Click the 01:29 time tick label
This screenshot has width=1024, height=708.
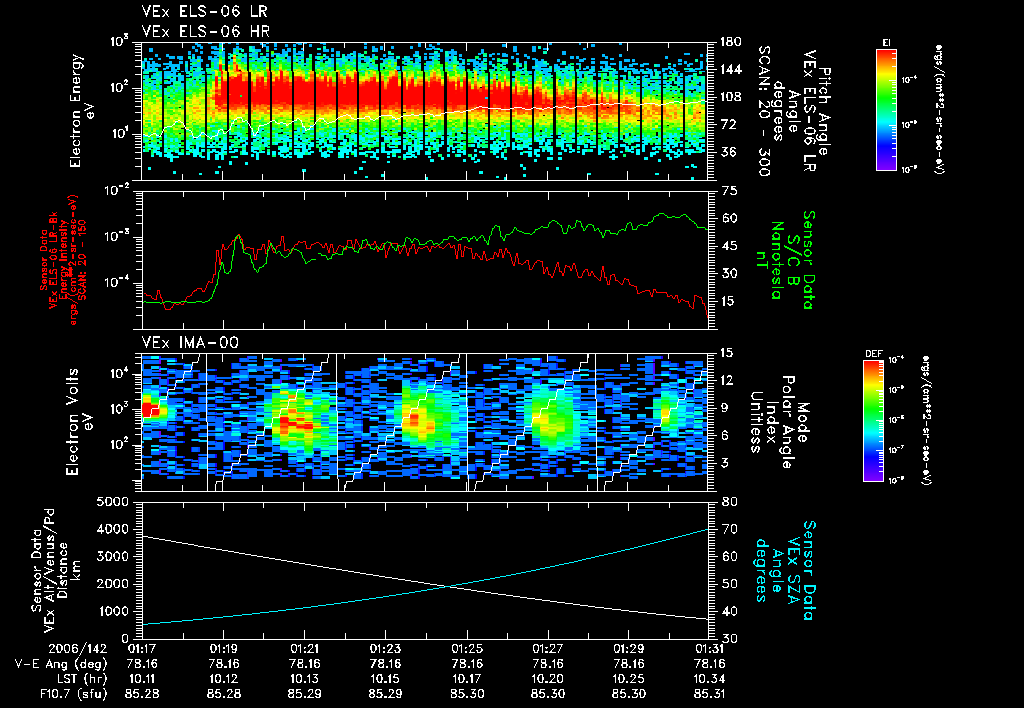[628, 649]
